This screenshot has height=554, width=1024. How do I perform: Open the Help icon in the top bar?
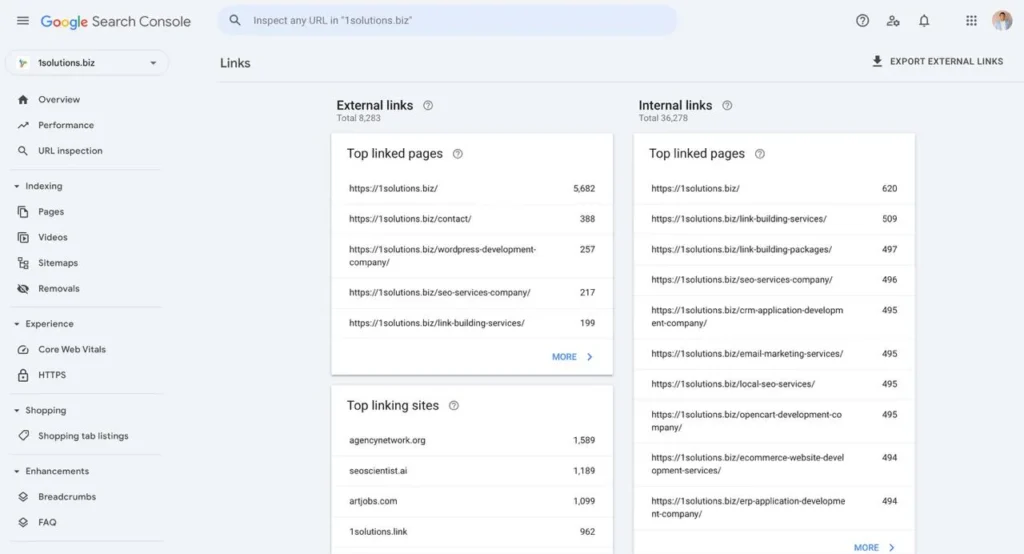[862, 21]
